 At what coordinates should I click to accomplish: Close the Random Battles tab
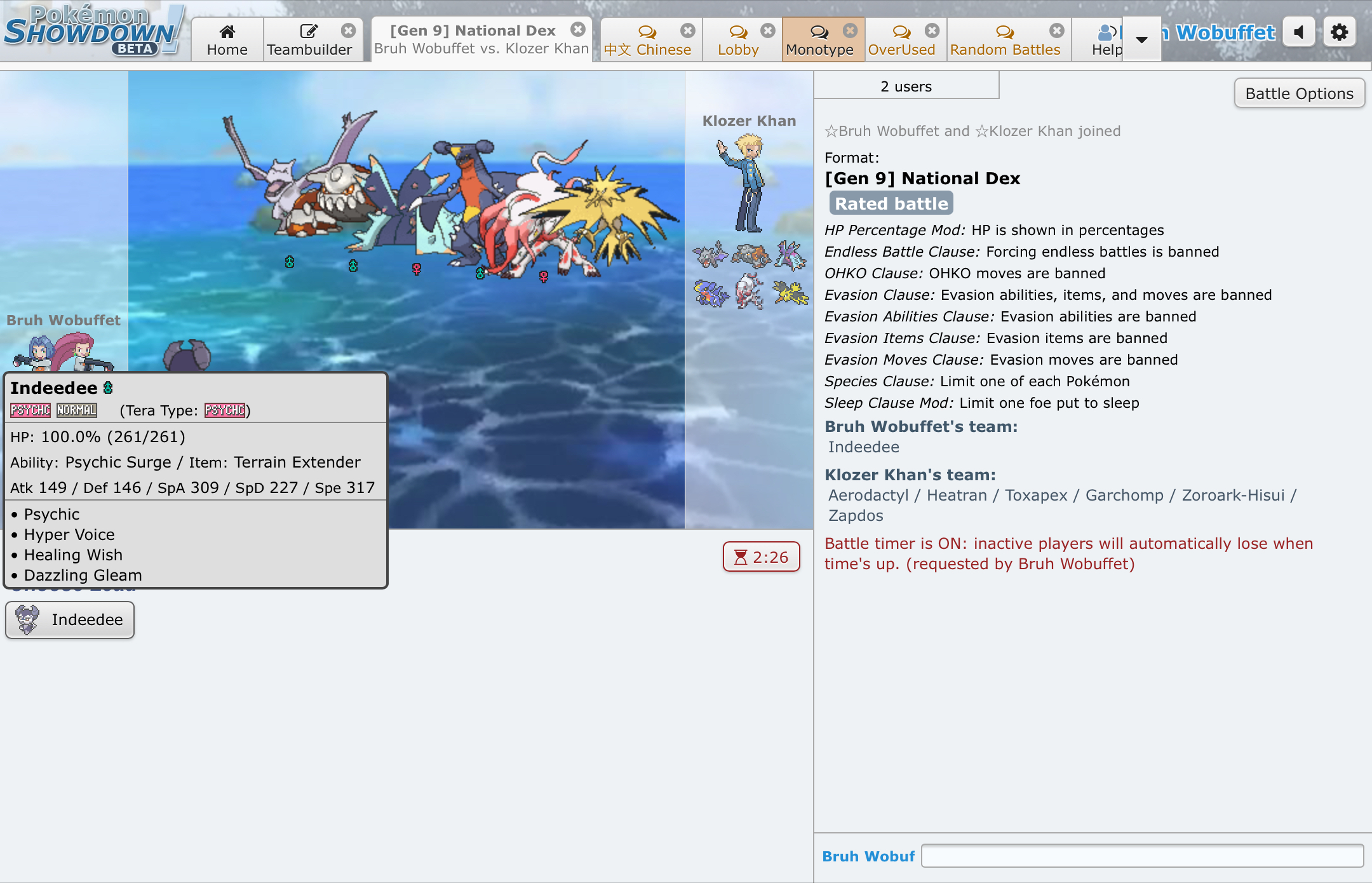point(1056,30)
